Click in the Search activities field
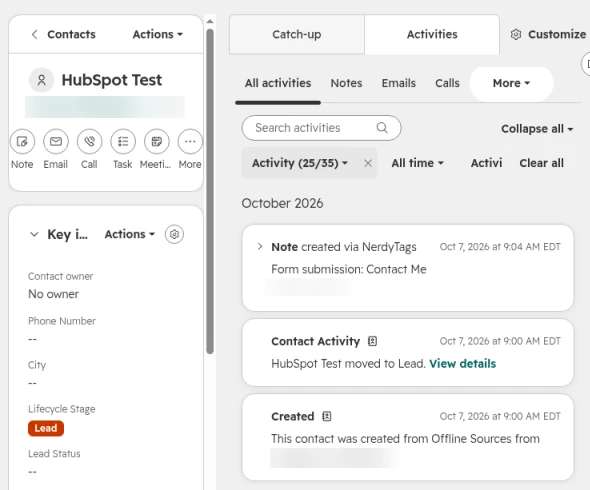 [322, 128]
